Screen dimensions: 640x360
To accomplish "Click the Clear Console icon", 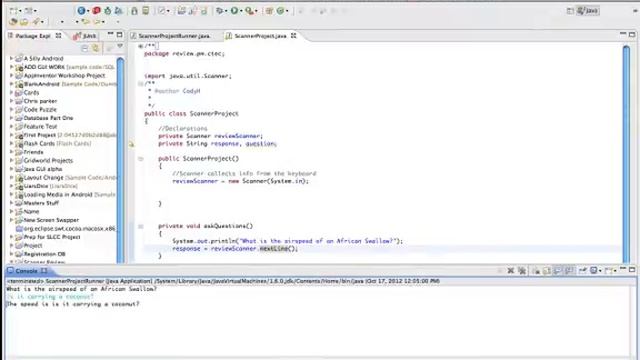I will (536, 270).
